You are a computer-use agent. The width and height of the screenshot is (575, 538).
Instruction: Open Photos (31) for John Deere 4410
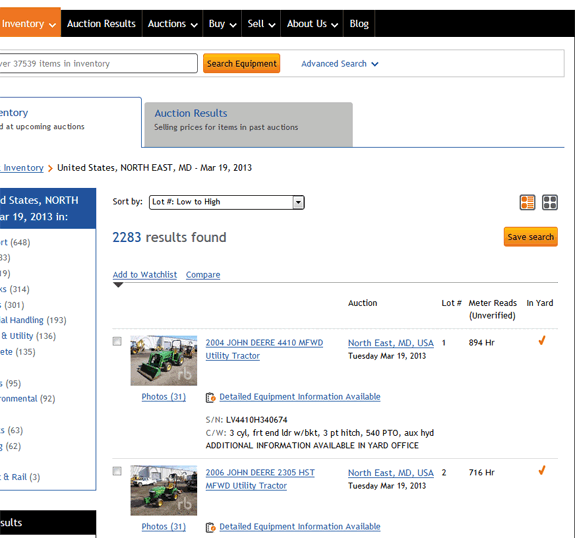[x=164, y=397]
